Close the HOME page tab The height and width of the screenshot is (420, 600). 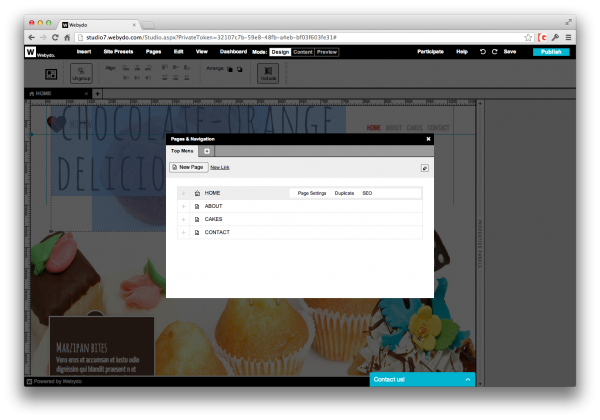click(x=86, y=93)
